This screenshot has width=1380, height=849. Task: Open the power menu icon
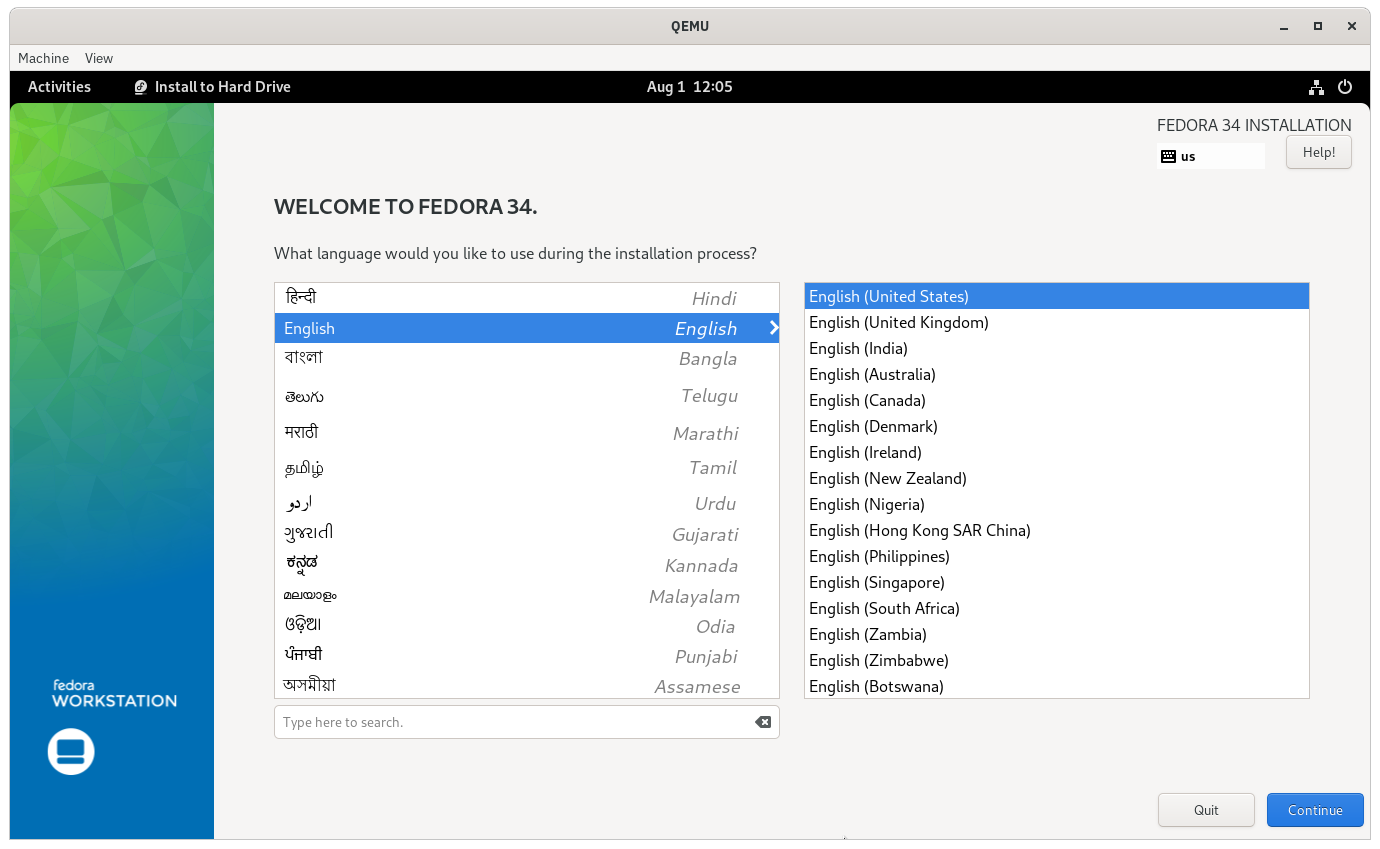pos(1345,87)
